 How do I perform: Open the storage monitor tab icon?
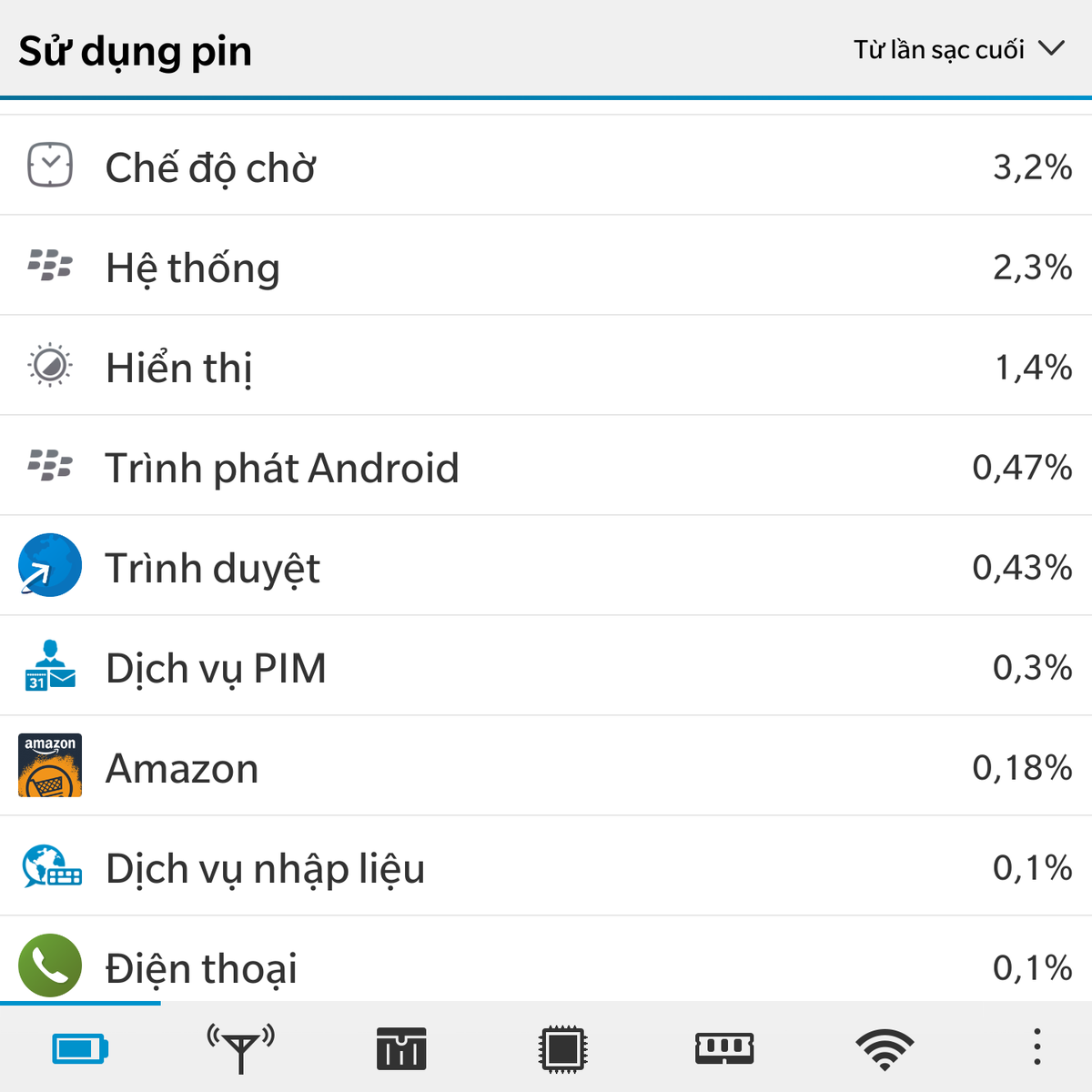401,1048
